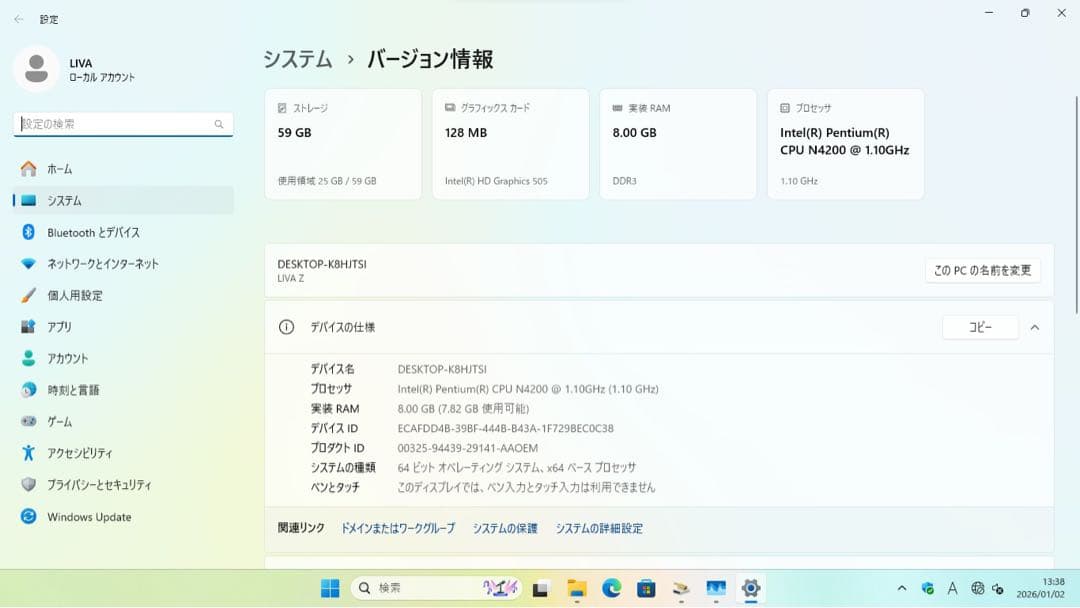Open the 個人用設定 paintbrush icon
This screenshot has height=608, width=1080.
(x=28, y=295)
